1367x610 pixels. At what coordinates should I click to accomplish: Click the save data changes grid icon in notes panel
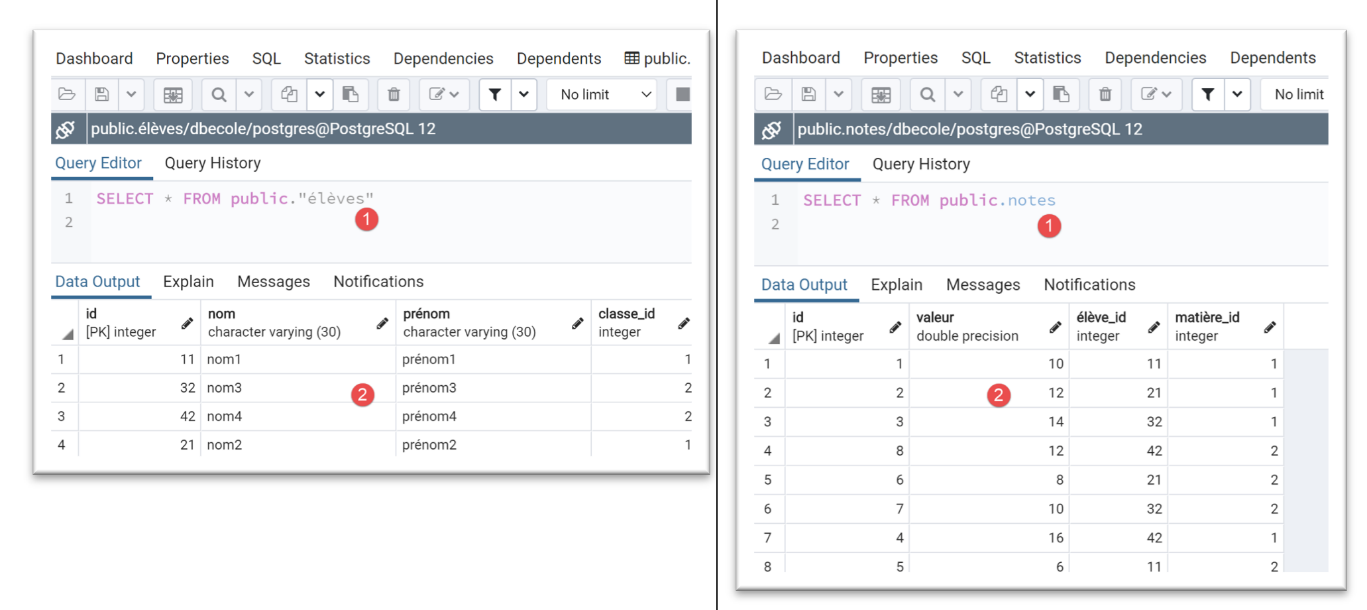[880, 95]
